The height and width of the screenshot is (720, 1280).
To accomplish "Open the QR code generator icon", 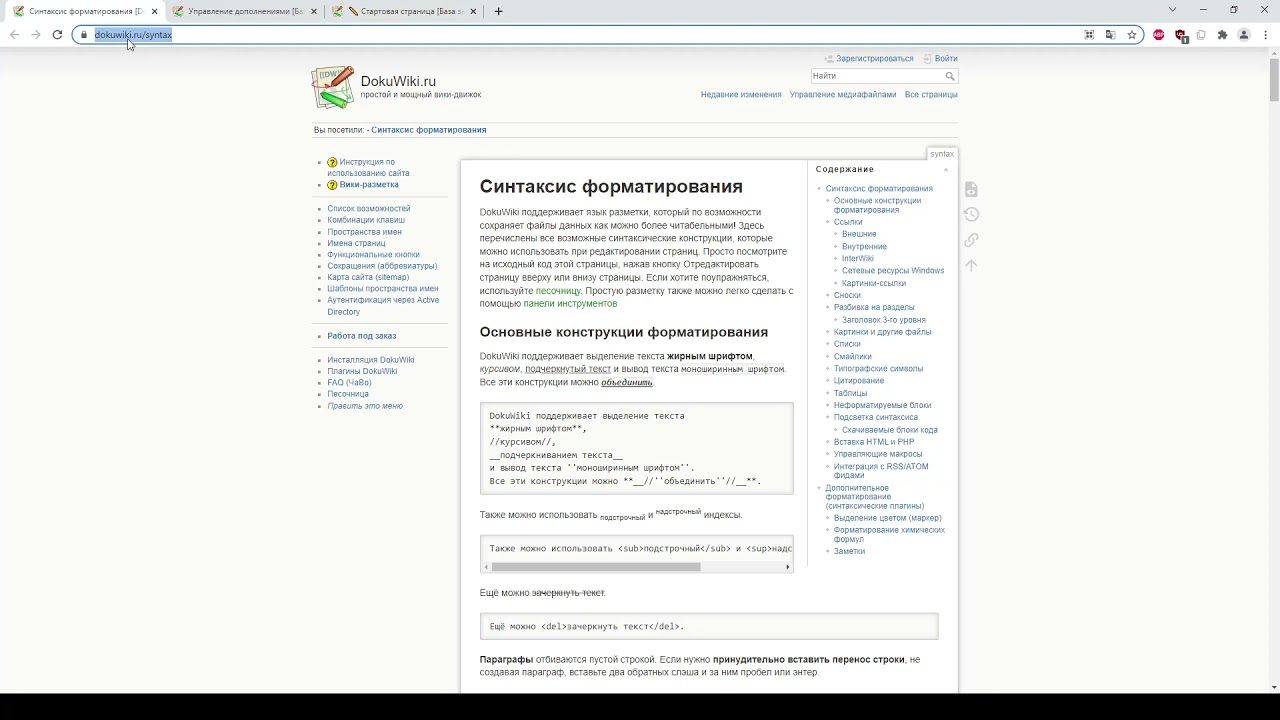I will pos(1089,34).
